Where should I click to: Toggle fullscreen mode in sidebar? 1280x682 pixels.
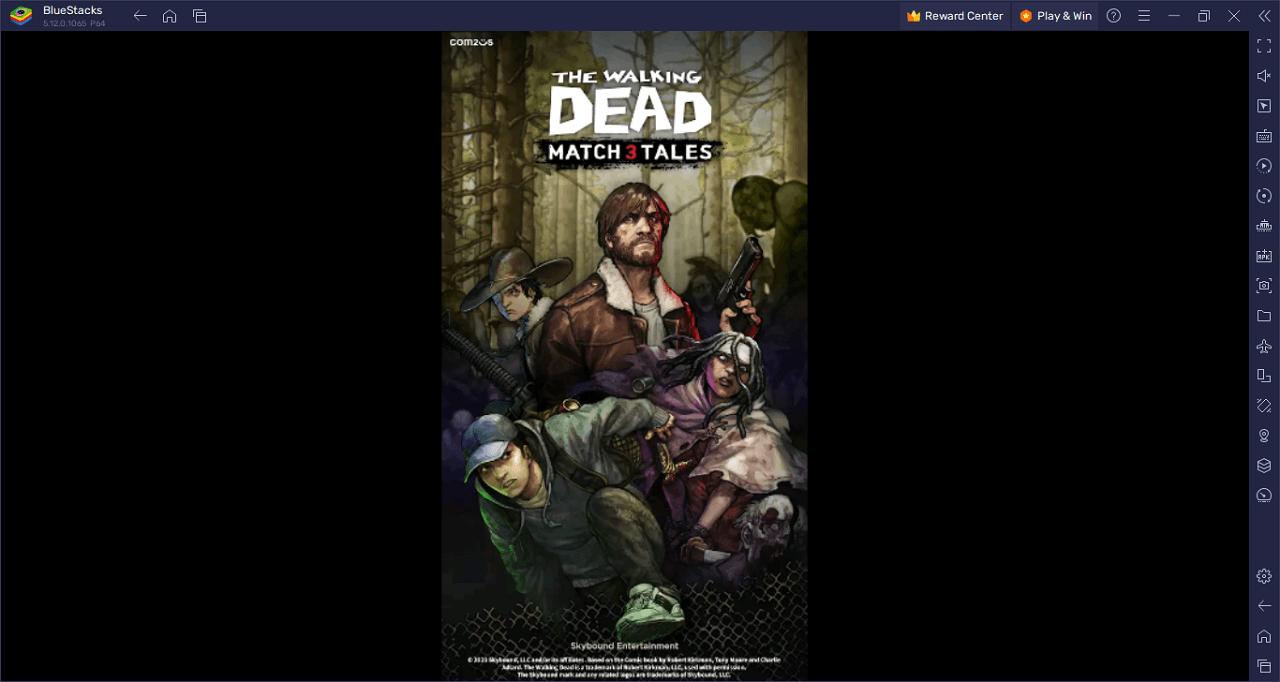pos(1264,46)
